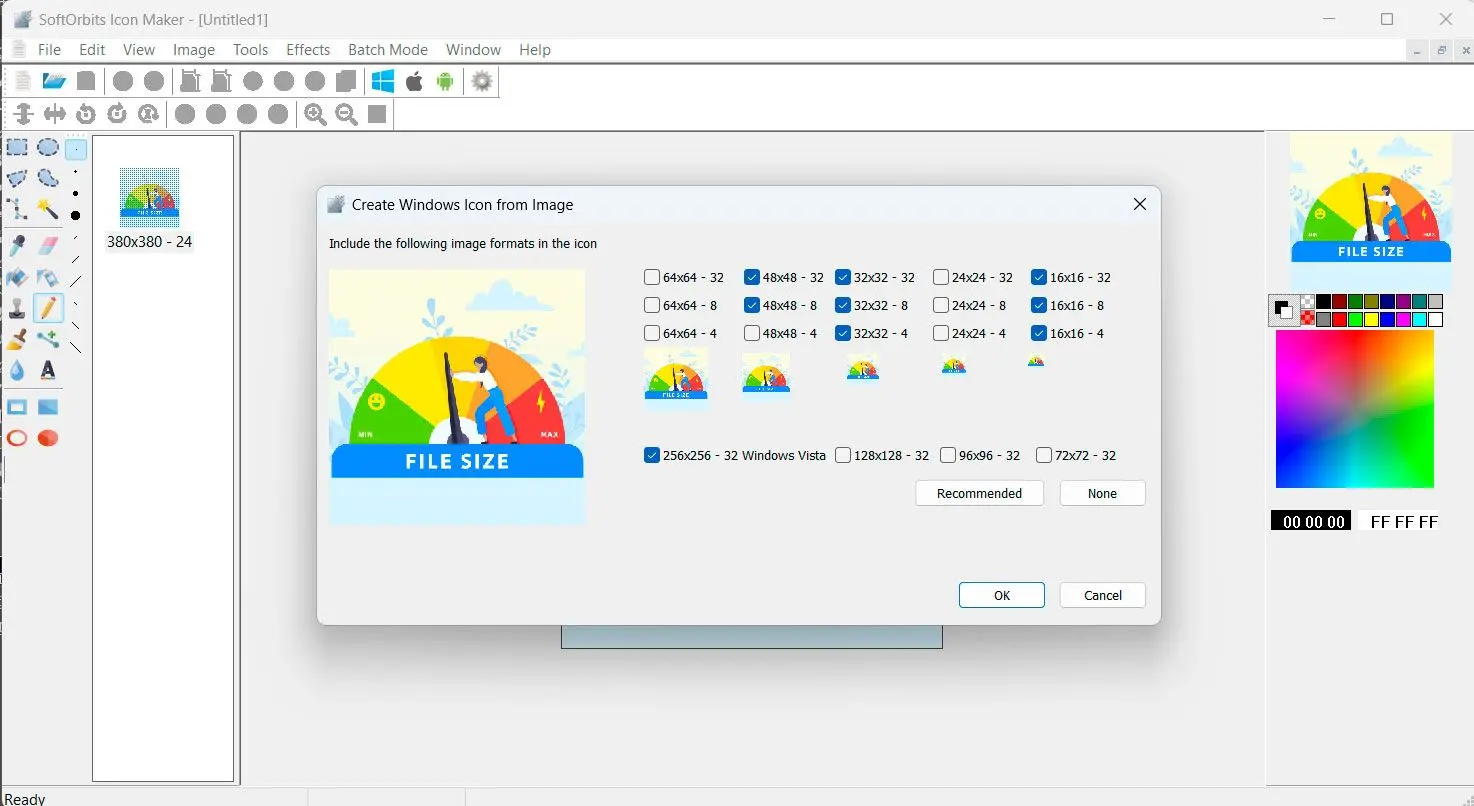Disable the 48x48 - 32 format checkbox

(751, 277)
